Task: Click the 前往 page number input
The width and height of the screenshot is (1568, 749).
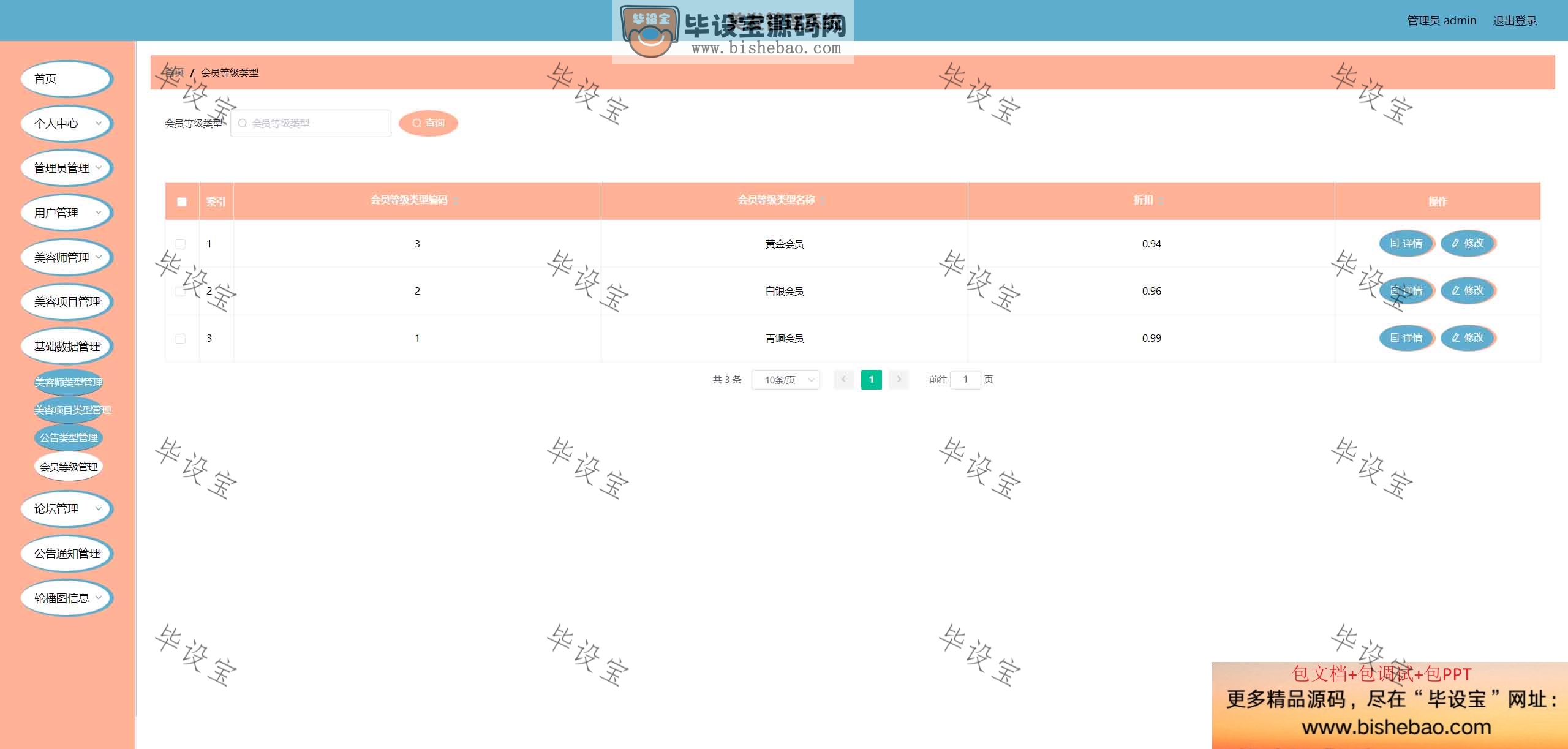Action: (x=965, y=380)
